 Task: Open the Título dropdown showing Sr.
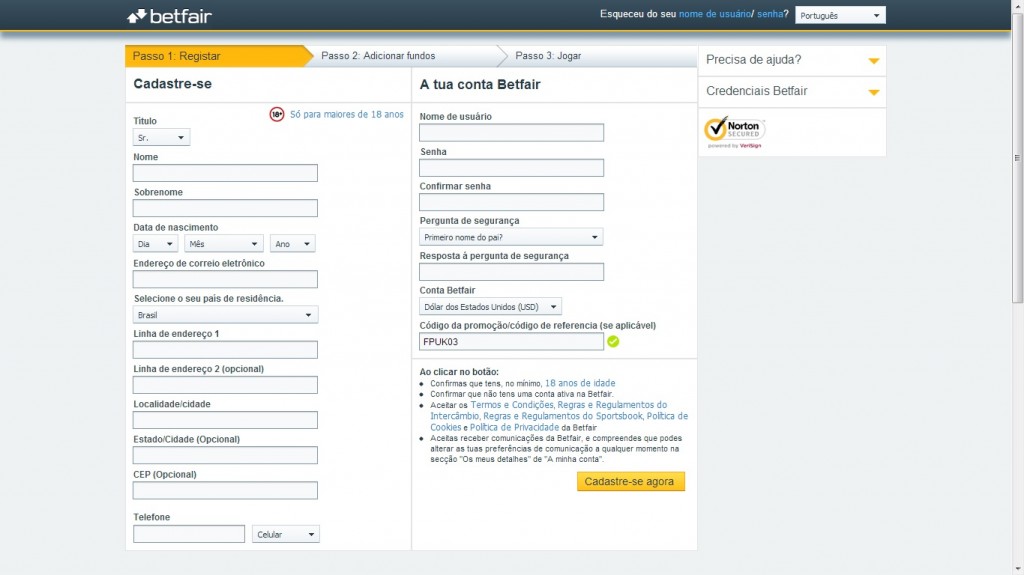point(161,137)
